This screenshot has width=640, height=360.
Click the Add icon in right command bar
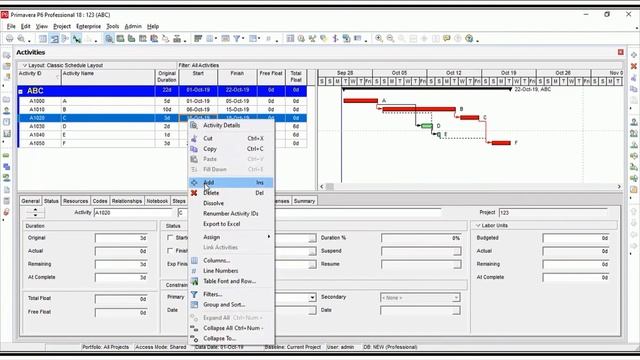pos(634,55)
